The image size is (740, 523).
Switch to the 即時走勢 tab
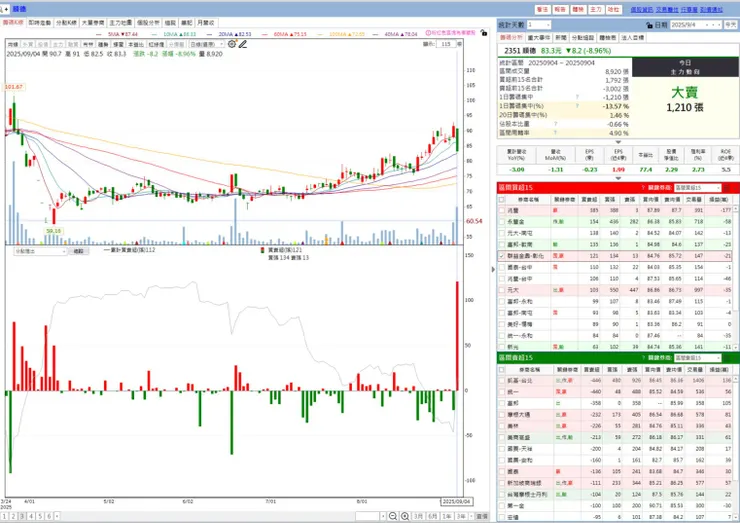click(39, 23)
